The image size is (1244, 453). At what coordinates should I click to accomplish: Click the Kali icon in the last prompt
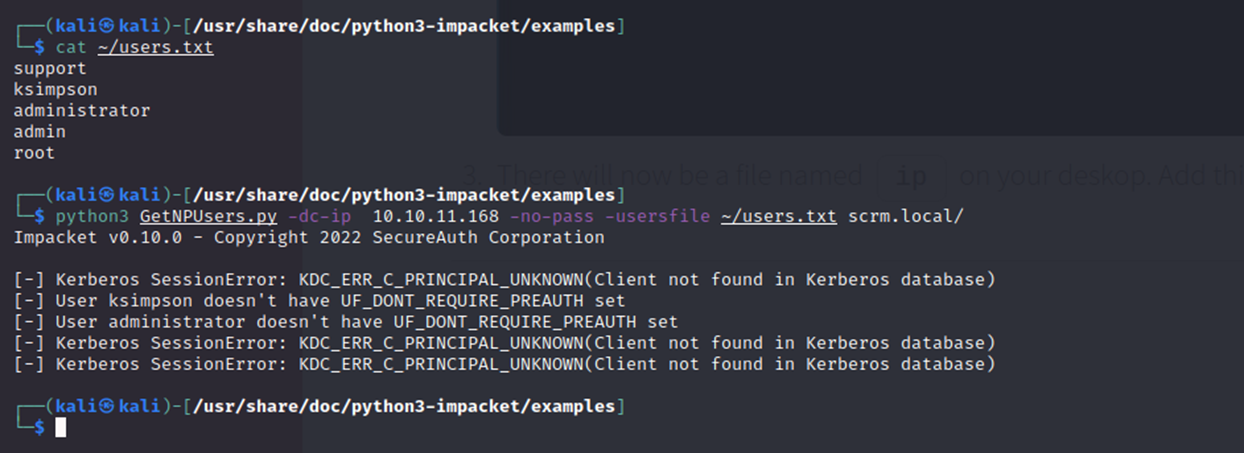click(107, 406)
